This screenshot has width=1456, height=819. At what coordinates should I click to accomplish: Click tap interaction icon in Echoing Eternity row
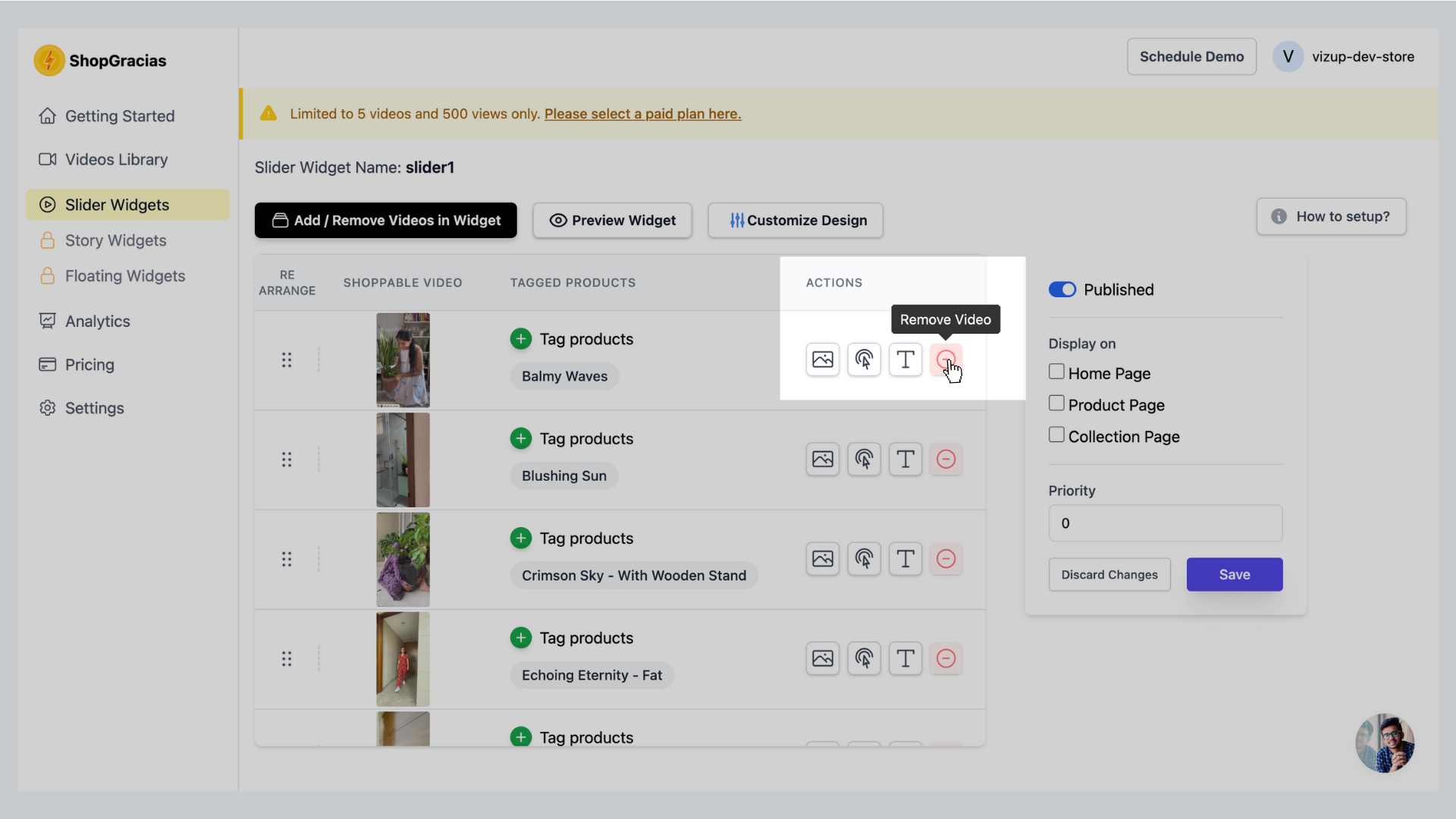(x=864, y=658)
